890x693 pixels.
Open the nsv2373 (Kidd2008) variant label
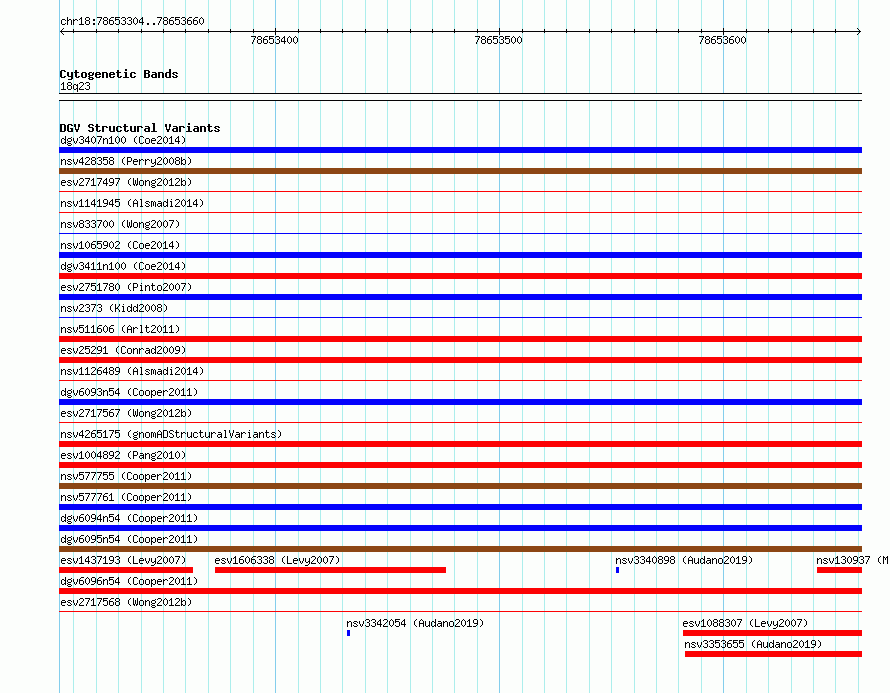coord(114,308)
